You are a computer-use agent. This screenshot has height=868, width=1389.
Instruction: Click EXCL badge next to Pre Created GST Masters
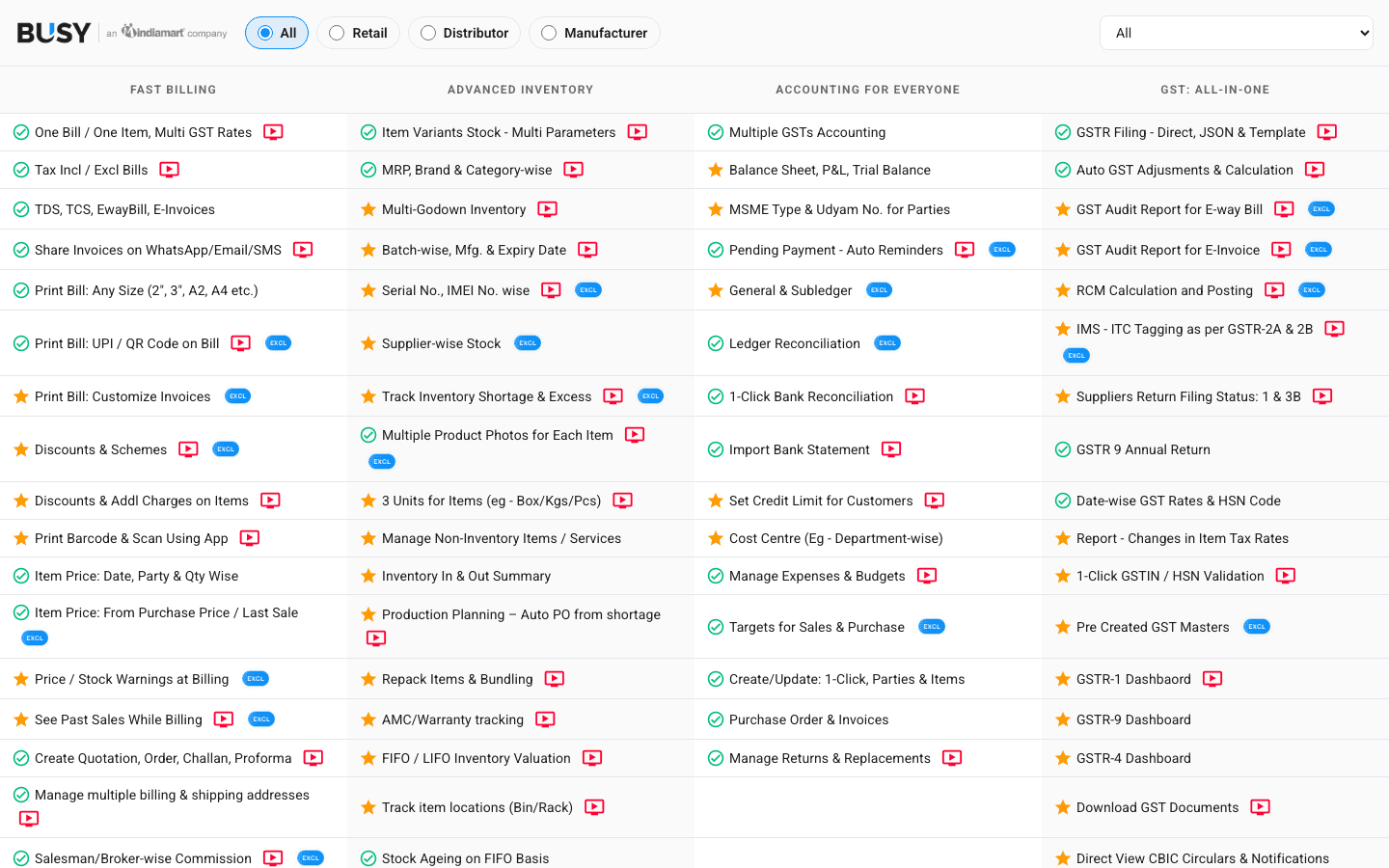pyautogui.click(x=1257, y=627)
